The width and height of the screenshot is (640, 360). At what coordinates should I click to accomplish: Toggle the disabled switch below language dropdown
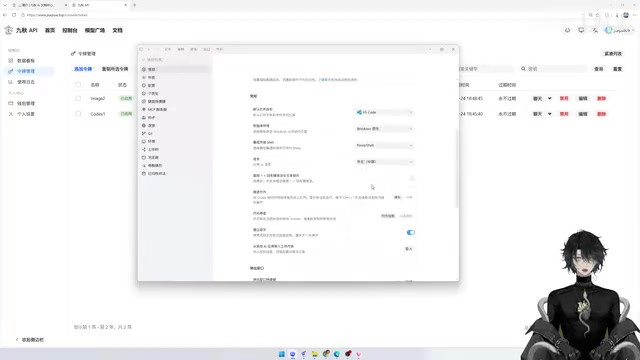(411, 178)
